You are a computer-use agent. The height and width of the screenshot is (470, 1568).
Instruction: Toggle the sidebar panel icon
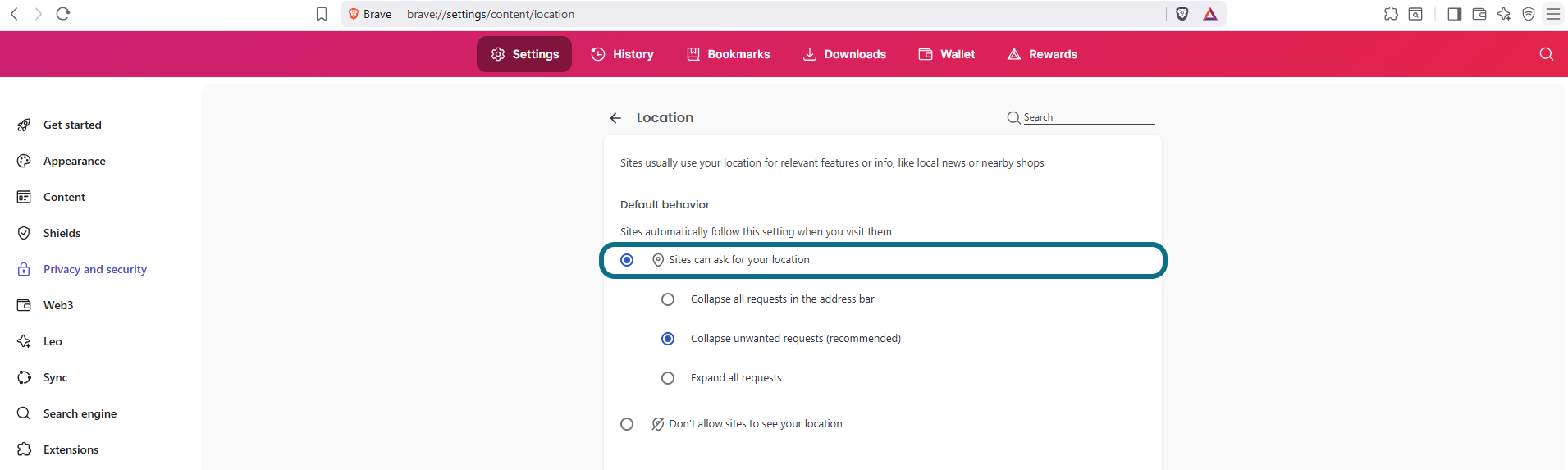1455,14
